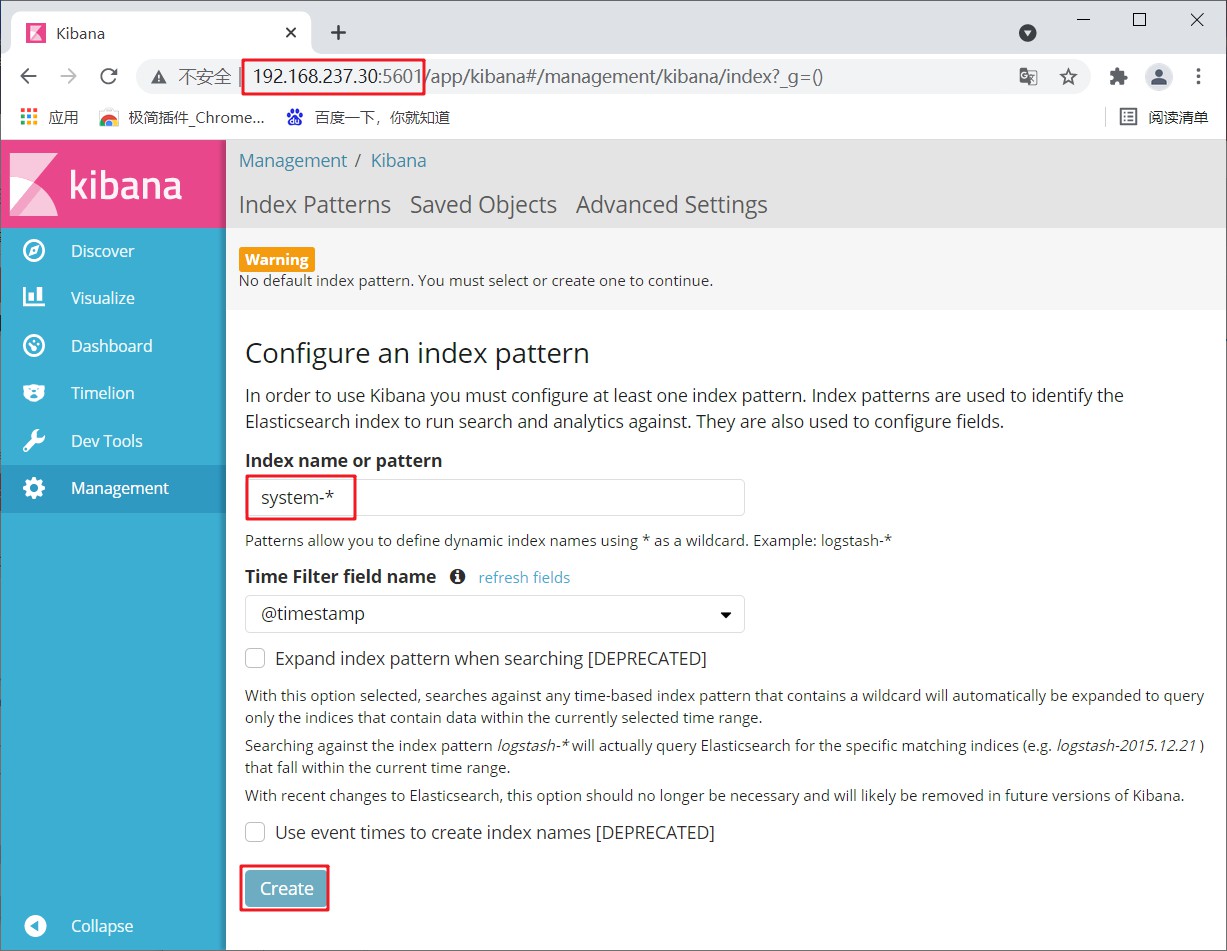Open the 阅读清单 reading list
1227x951 pixels.
coord(1164,117)
